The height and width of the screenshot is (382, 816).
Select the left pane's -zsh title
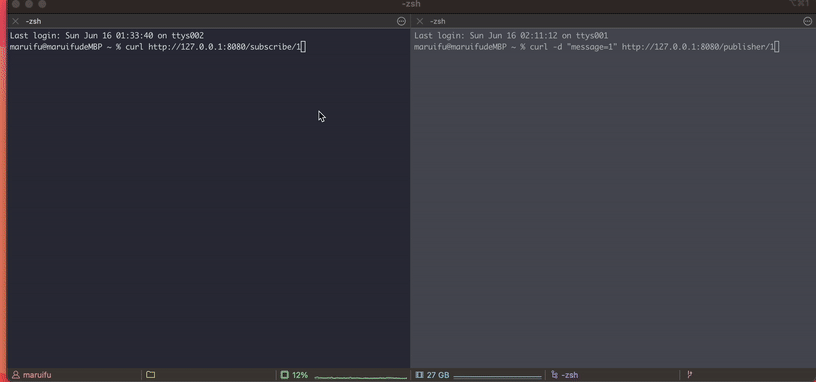coord(33,21)
